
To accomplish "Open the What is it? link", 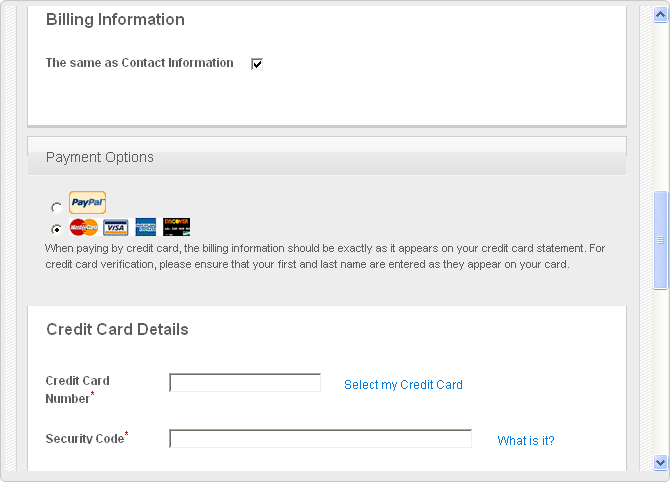I will [x=526, y=441].
